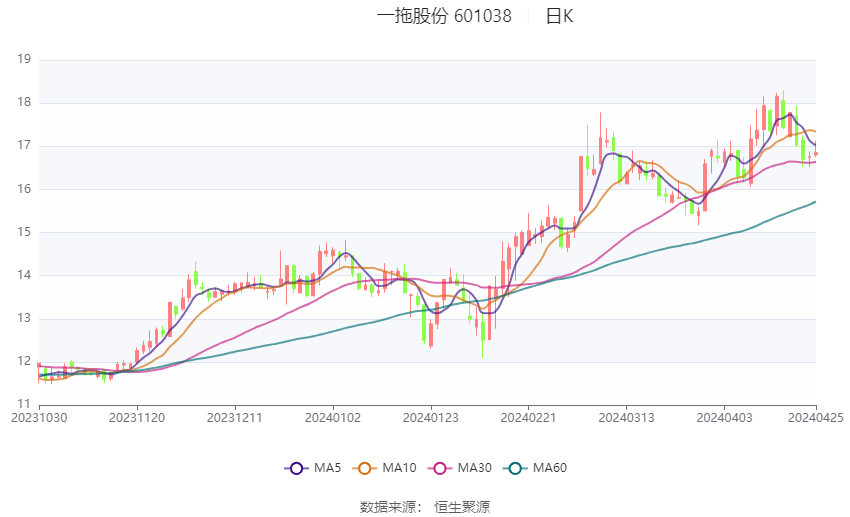
Task: Toggle the MA5 legend circle icon
Action: pos(297,468)
